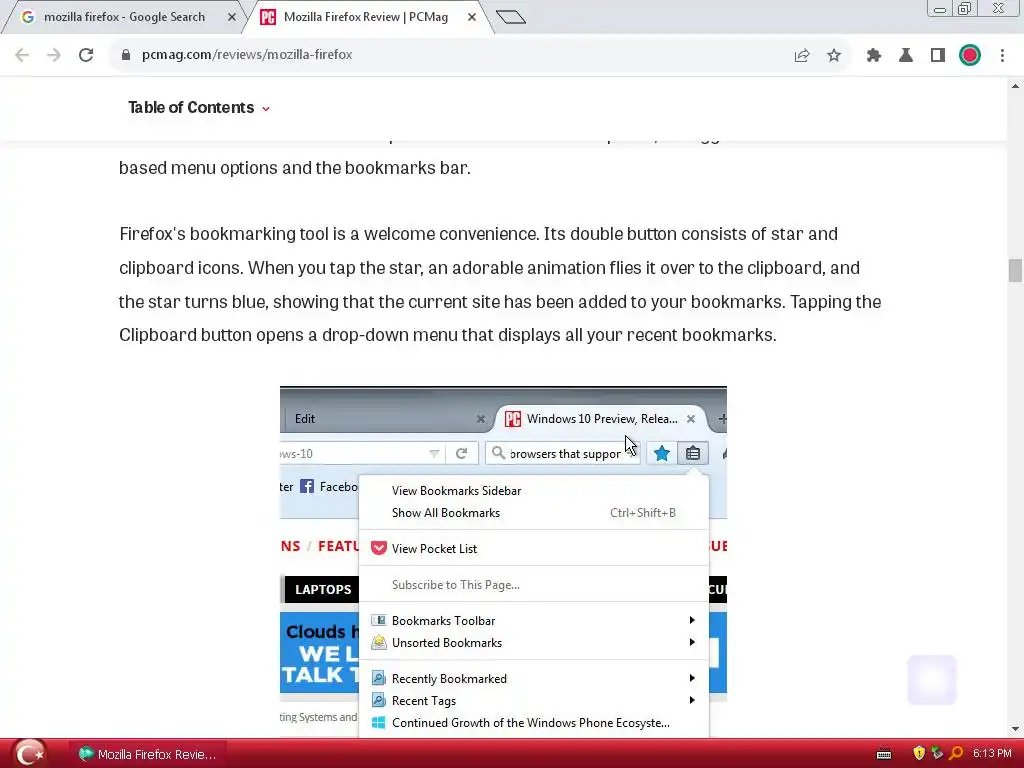Screen dimensions: 1024x768
Task: Open the yellow security shield tray icon
Action: 919,754
